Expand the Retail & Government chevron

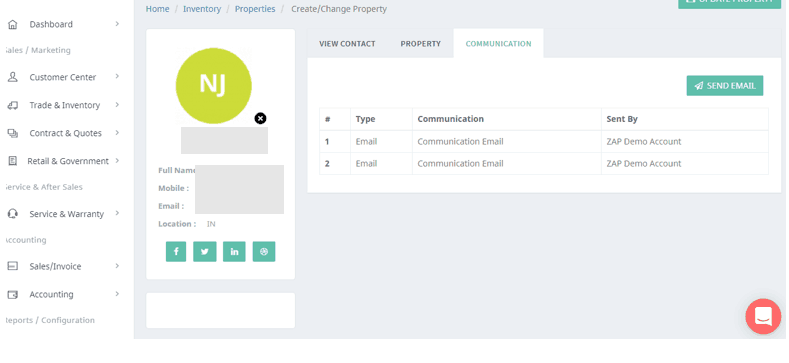(117, 161)
